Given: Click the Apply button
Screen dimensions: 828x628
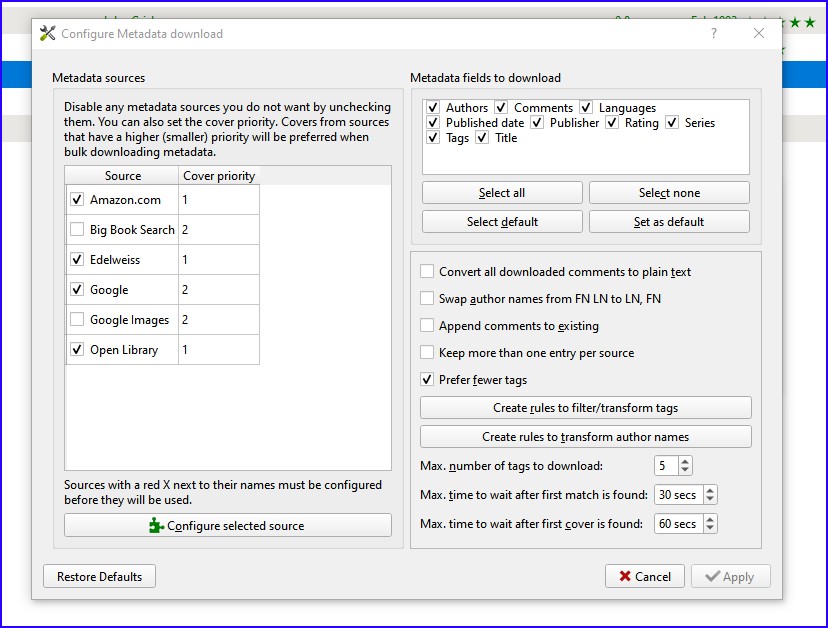Looking at the screenshot, I should point(731,576).
